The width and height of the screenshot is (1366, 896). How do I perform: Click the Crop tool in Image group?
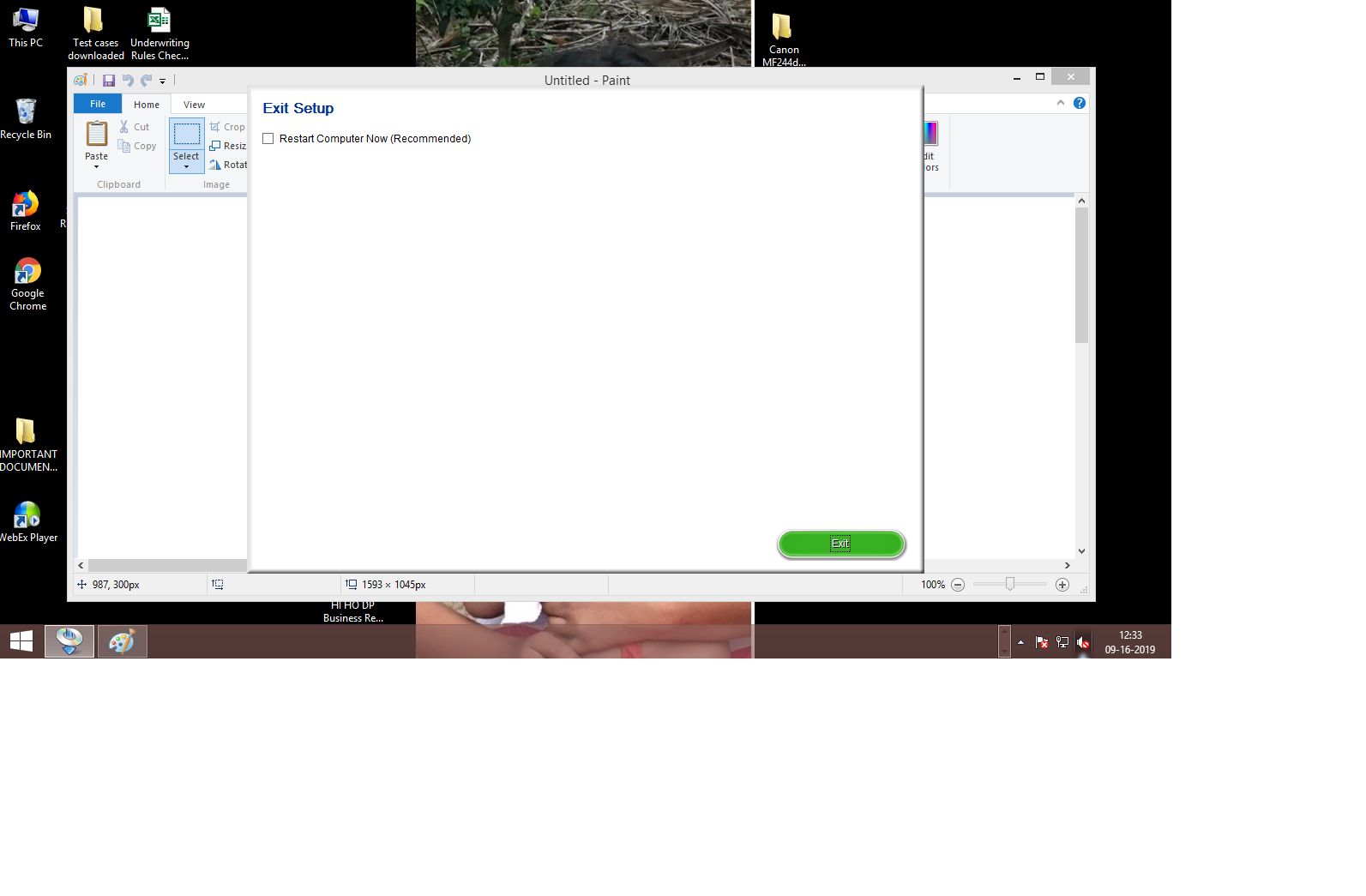click(227, 127)
